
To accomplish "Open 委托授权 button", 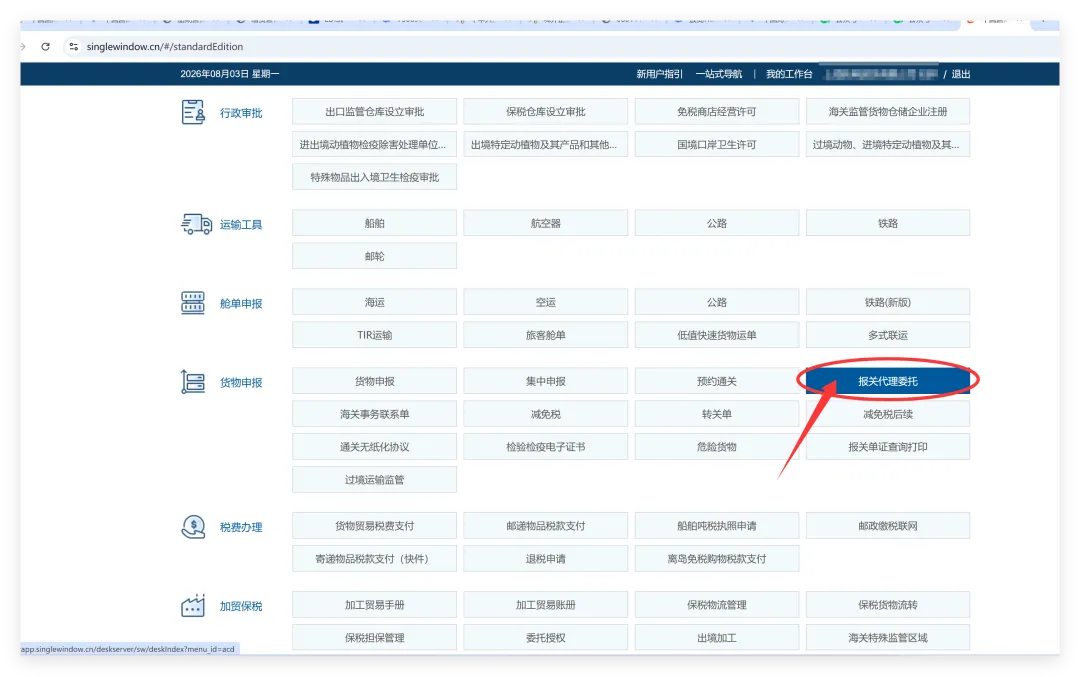I will (x=546, y=638).
